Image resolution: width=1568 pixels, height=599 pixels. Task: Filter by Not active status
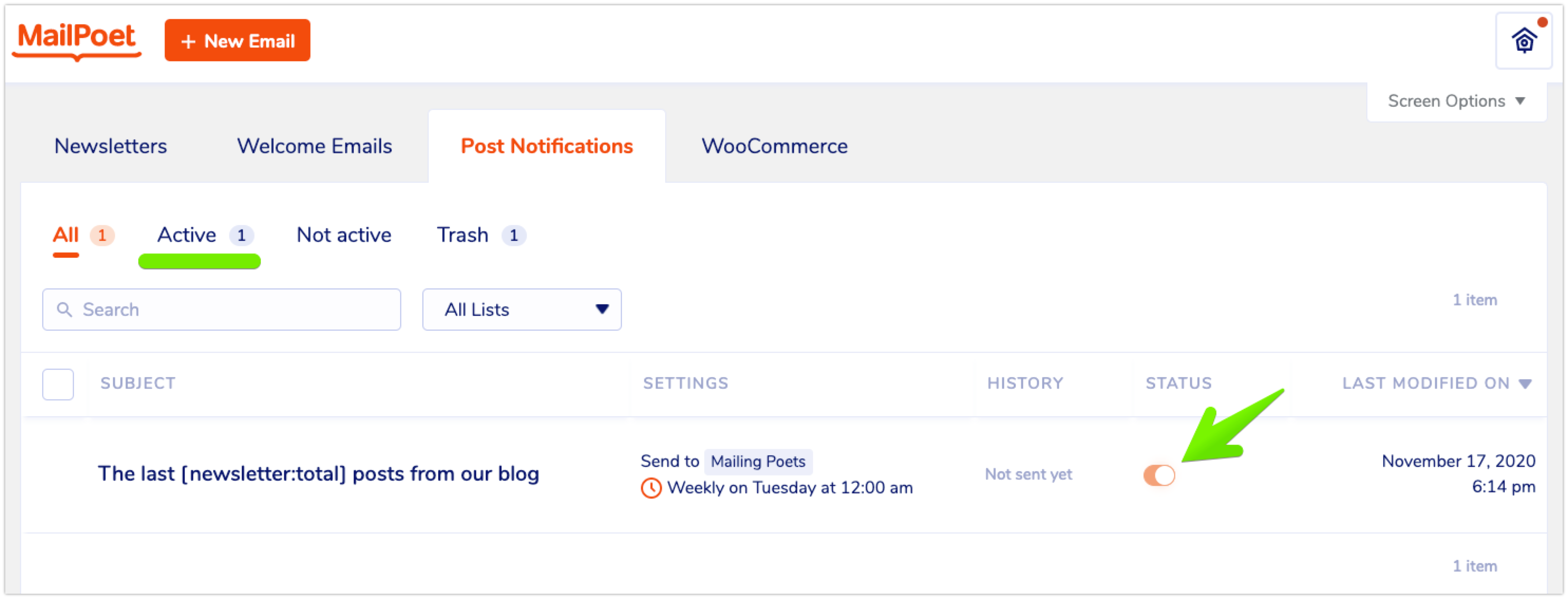point(344,235)
